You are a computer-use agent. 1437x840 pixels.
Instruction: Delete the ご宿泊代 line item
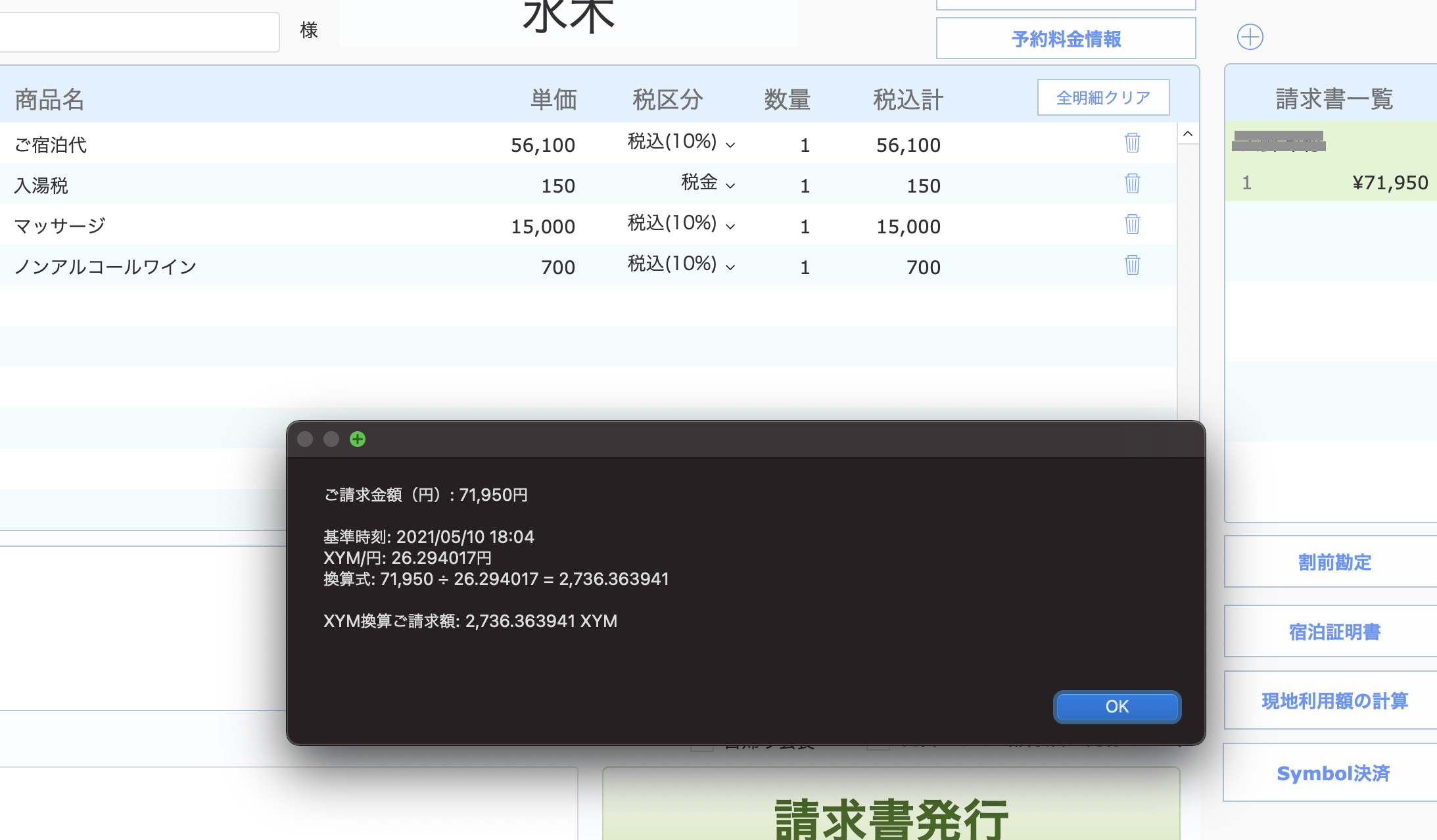1132,143
